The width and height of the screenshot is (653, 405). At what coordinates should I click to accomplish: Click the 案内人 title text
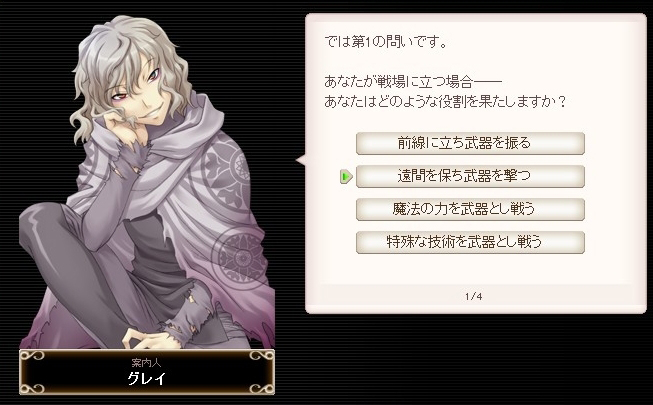coord(146,363)
